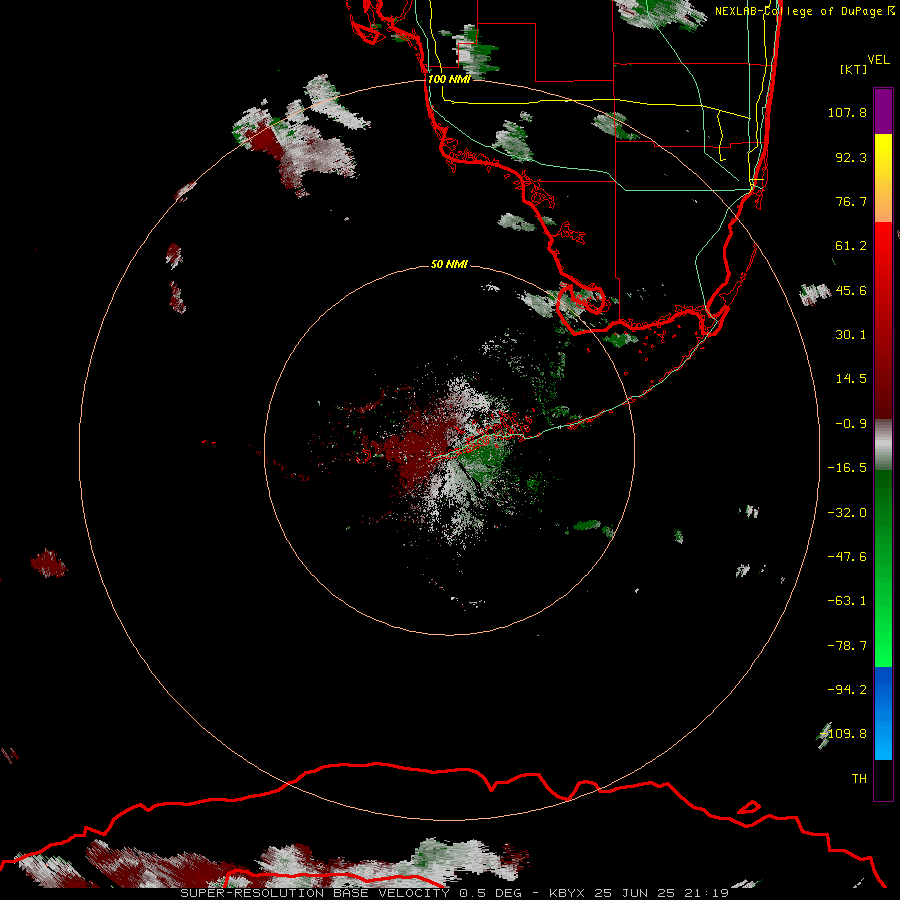The height and width of the screenshot is (900, 900).
Task: Click the 14.5 velocity scale value
Action: [x=851, y=379]
